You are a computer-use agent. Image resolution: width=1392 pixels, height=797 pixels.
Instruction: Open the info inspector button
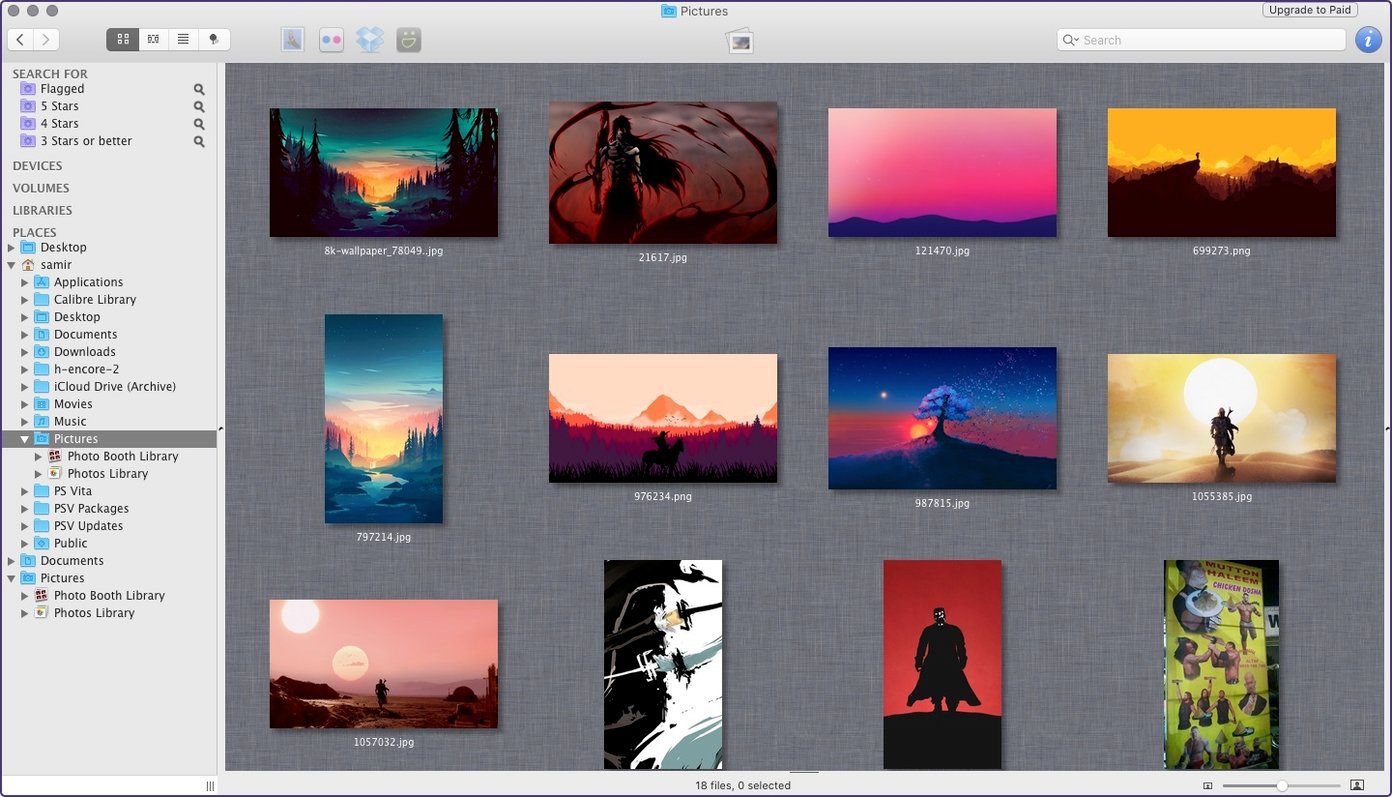click(1368, 40)
